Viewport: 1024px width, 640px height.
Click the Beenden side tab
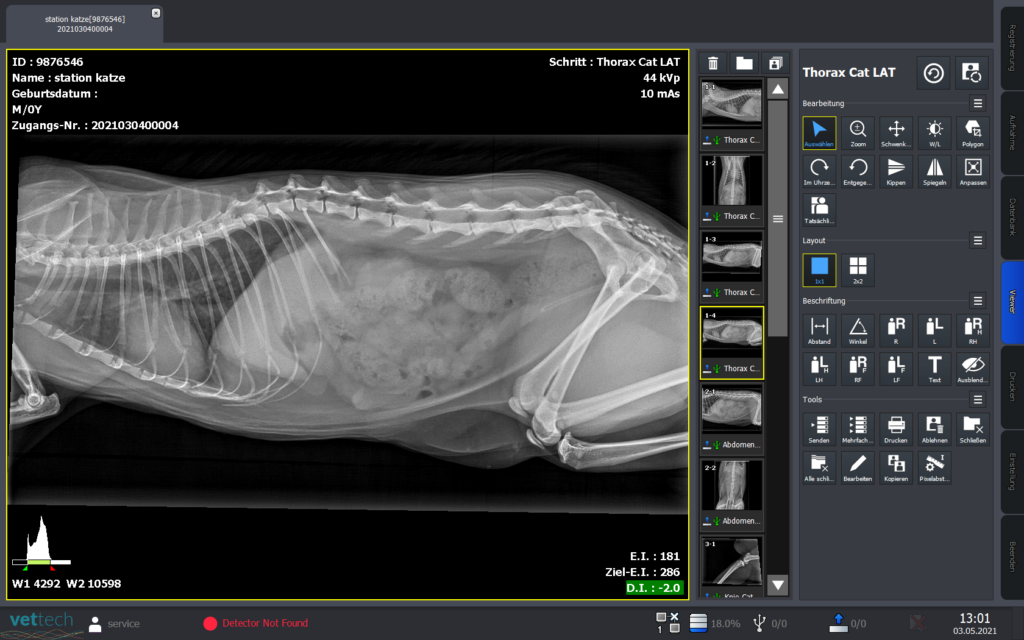click(1012, 556)
